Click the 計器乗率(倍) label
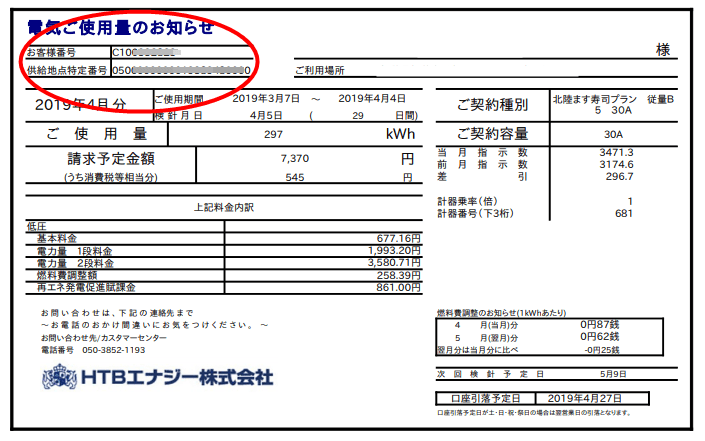 click(x=467, y=201)
